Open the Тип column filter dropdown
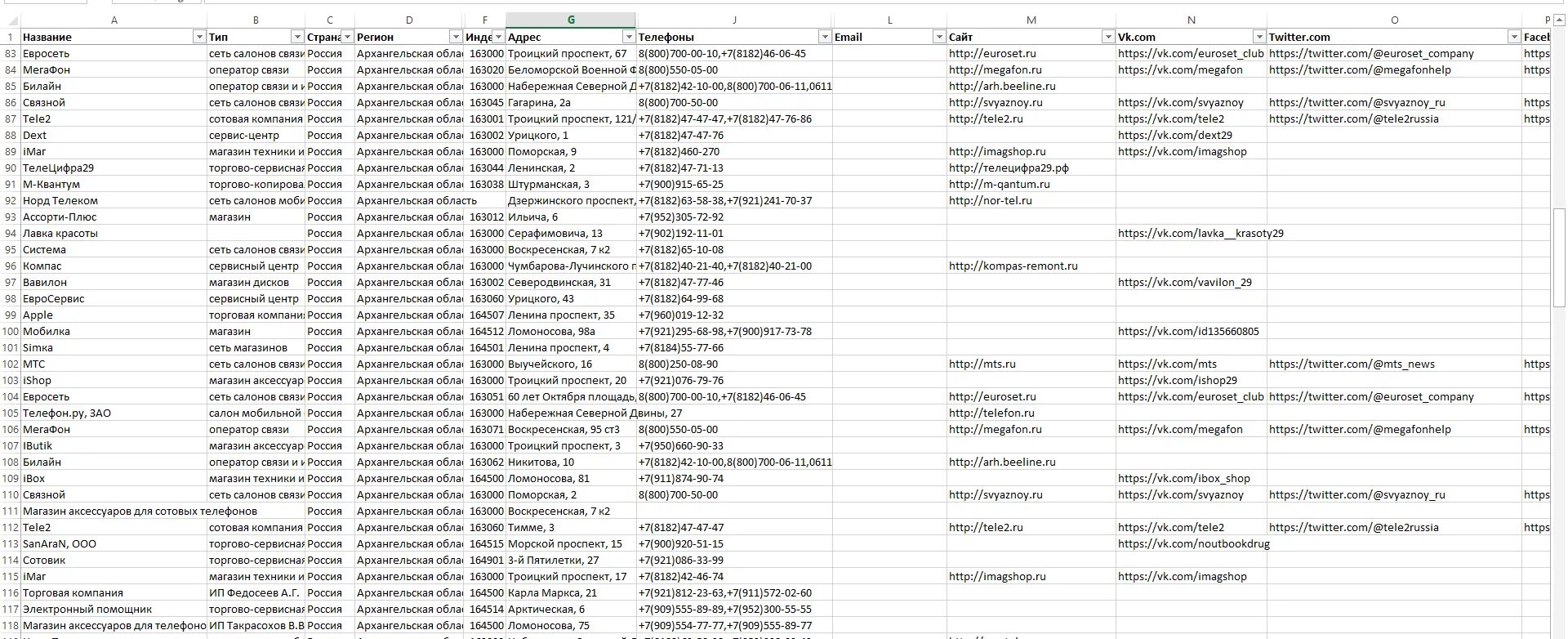The height and width of the screenshot is (639, 1568). pyautogui.click(x=297, y=37)
